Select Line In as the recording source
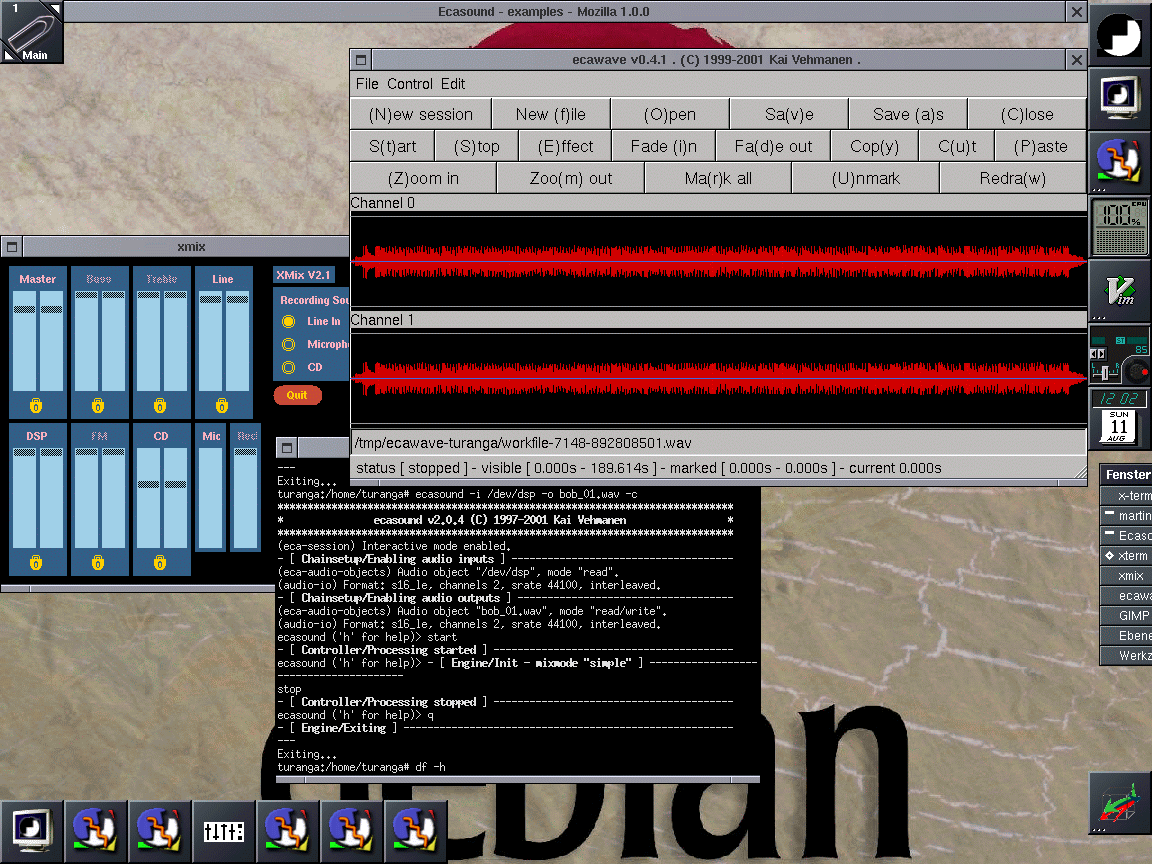Viewport: 1152px width, 864px height. [289, 321]
